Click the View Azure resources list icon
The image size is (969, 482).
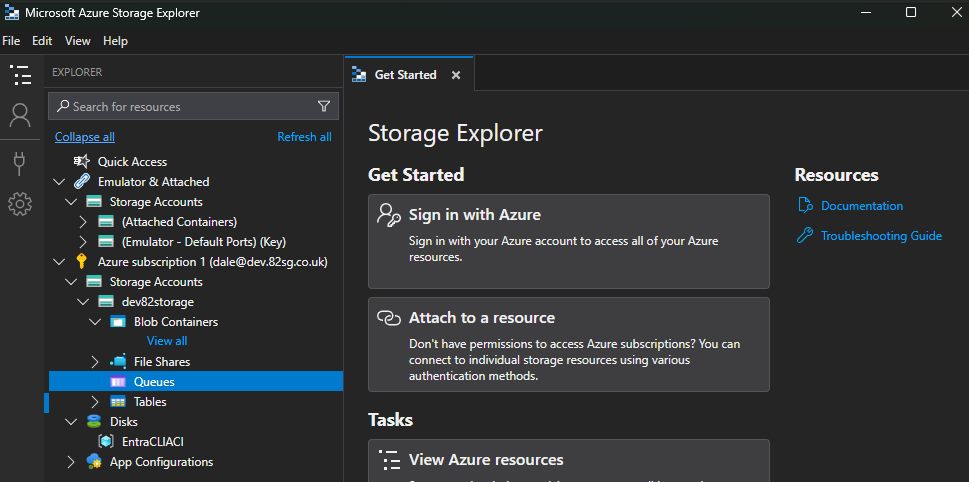(389, 460)
